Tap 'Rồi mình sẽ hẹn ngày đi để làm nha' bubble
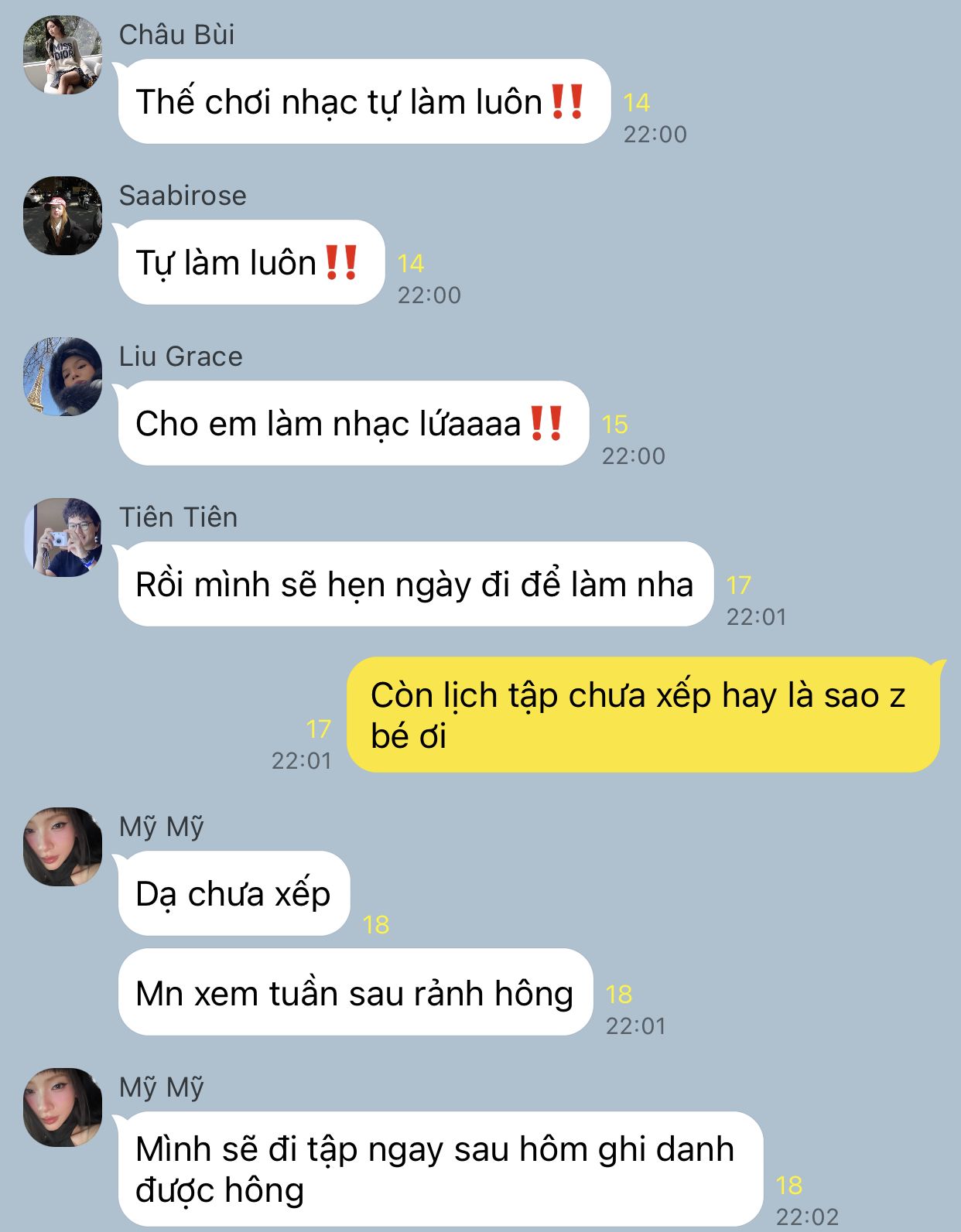This screenshot has width=961, height=1232. point(415,584)
